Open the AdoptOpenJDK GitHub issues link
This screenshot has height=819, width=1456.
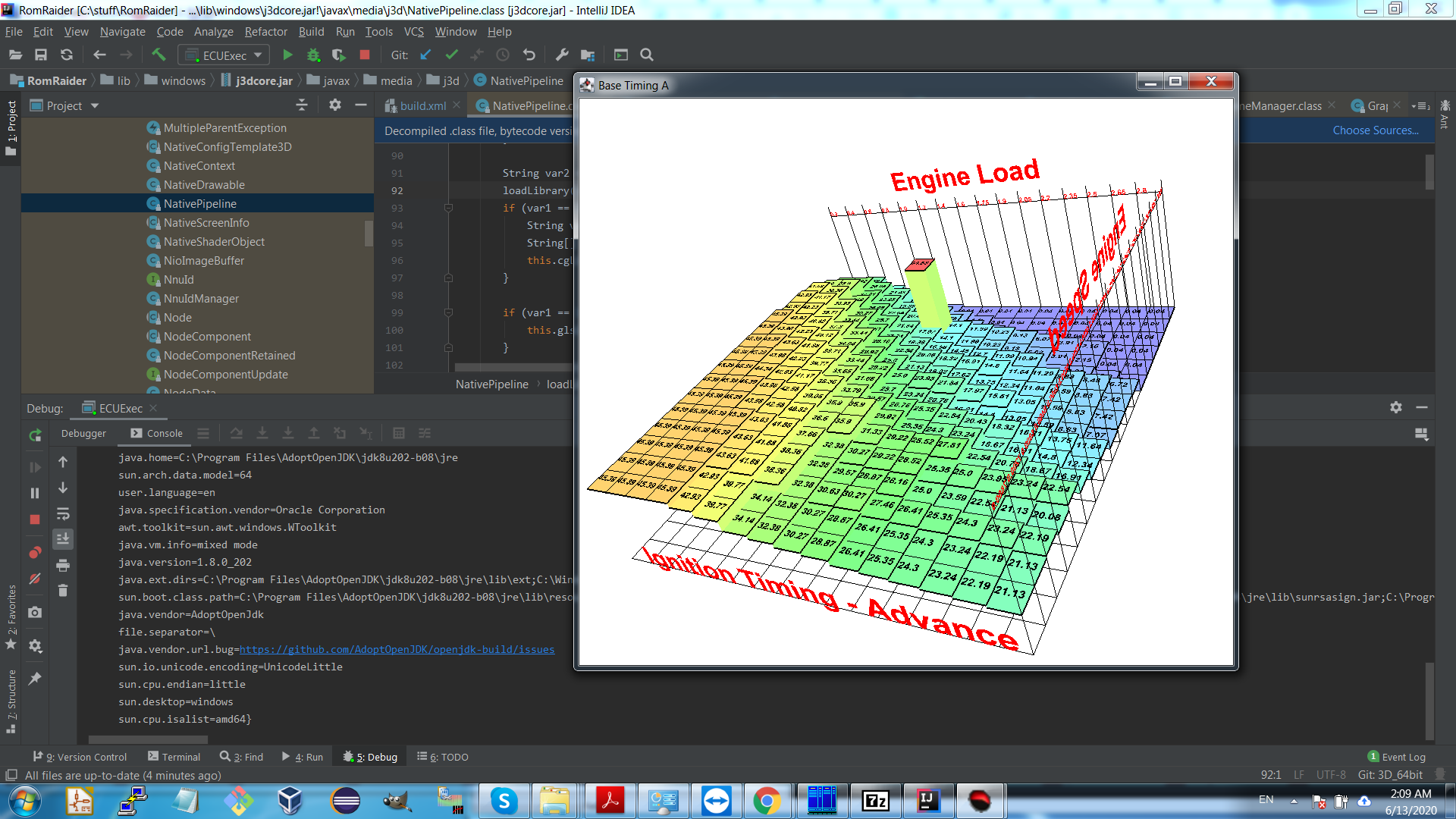click(x=397, y=650)
